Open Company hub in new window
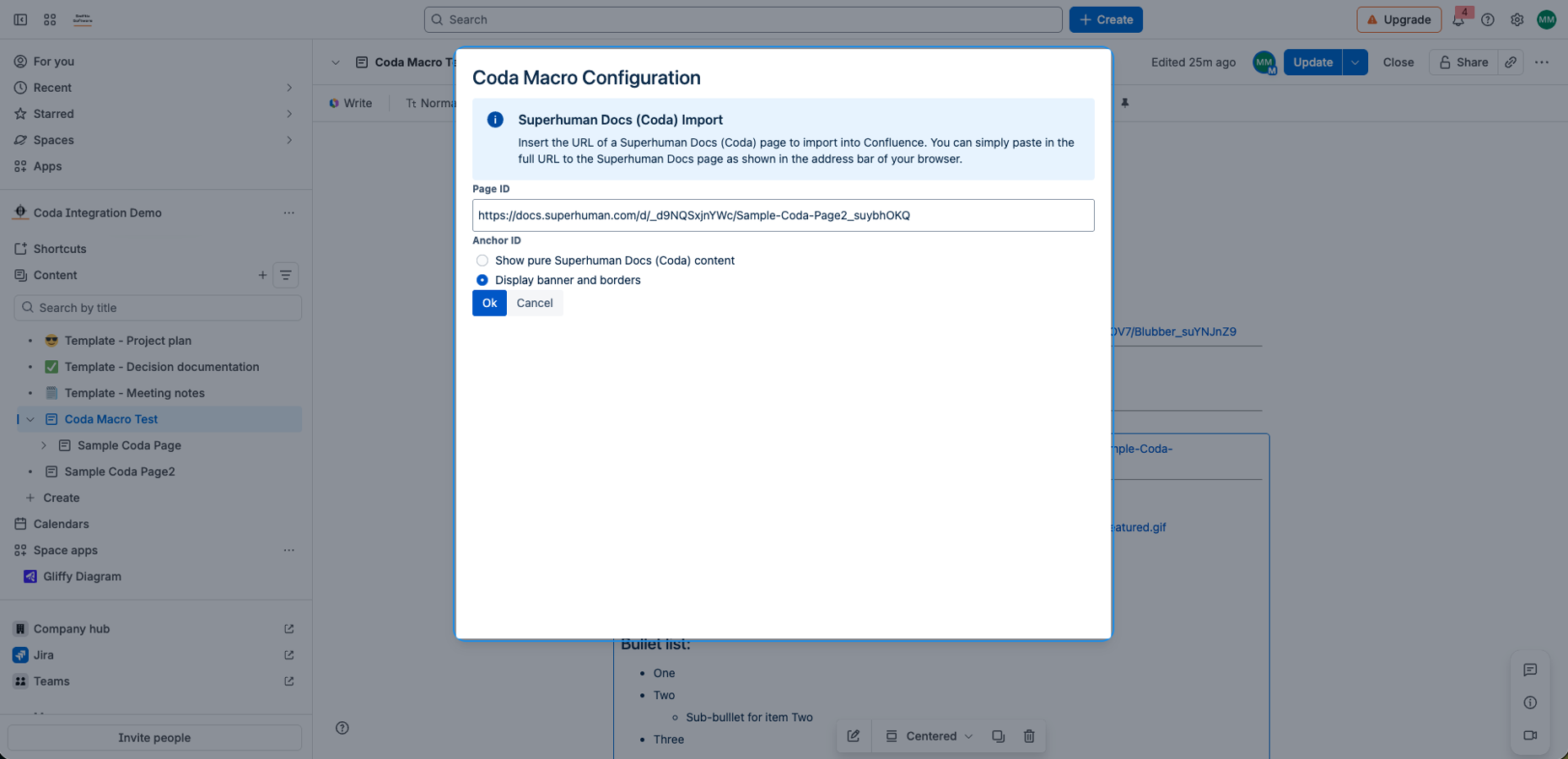1568x759 pixels. click(289, 629)
